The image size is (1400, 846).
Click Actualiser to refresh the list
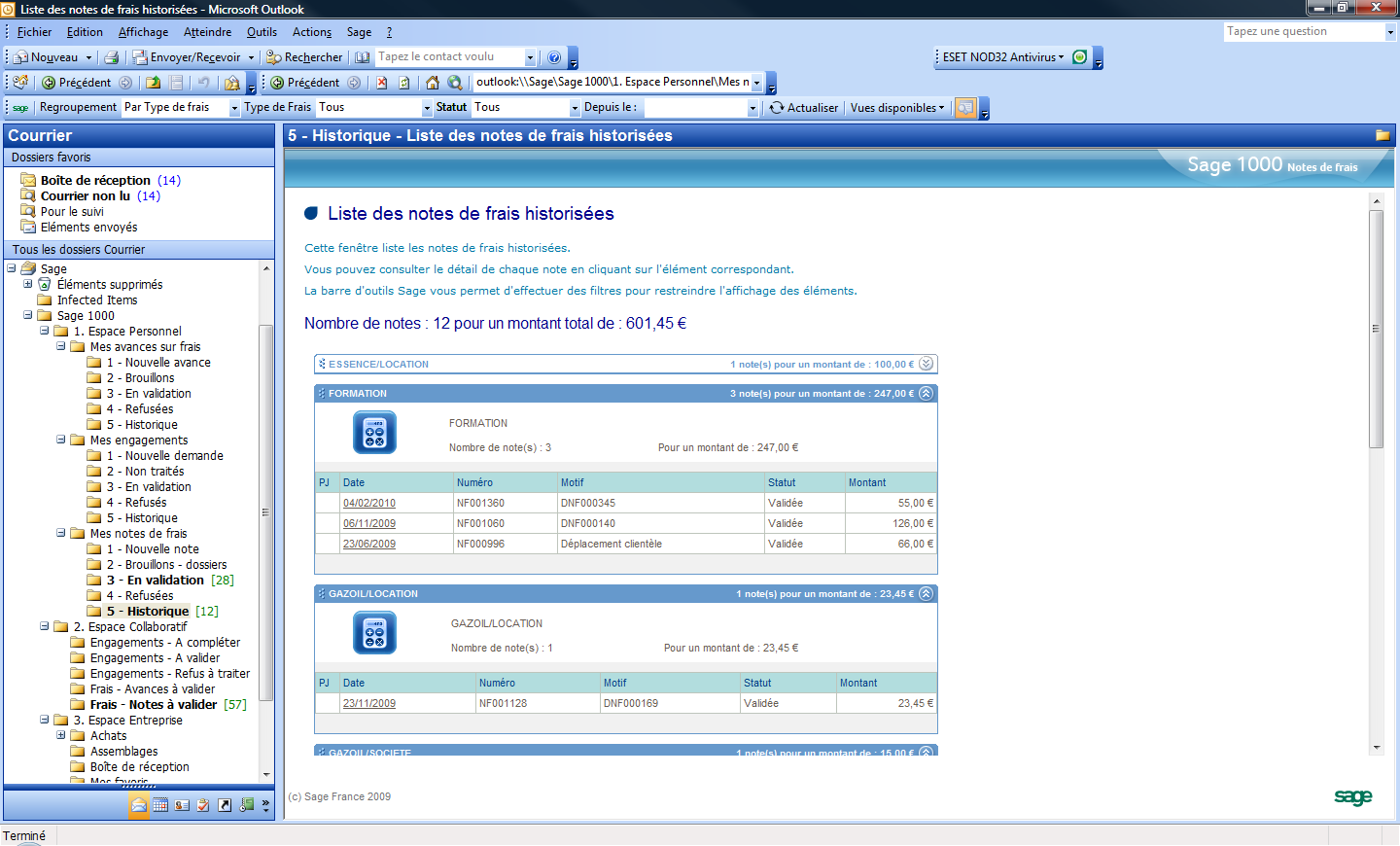point(804,108)
